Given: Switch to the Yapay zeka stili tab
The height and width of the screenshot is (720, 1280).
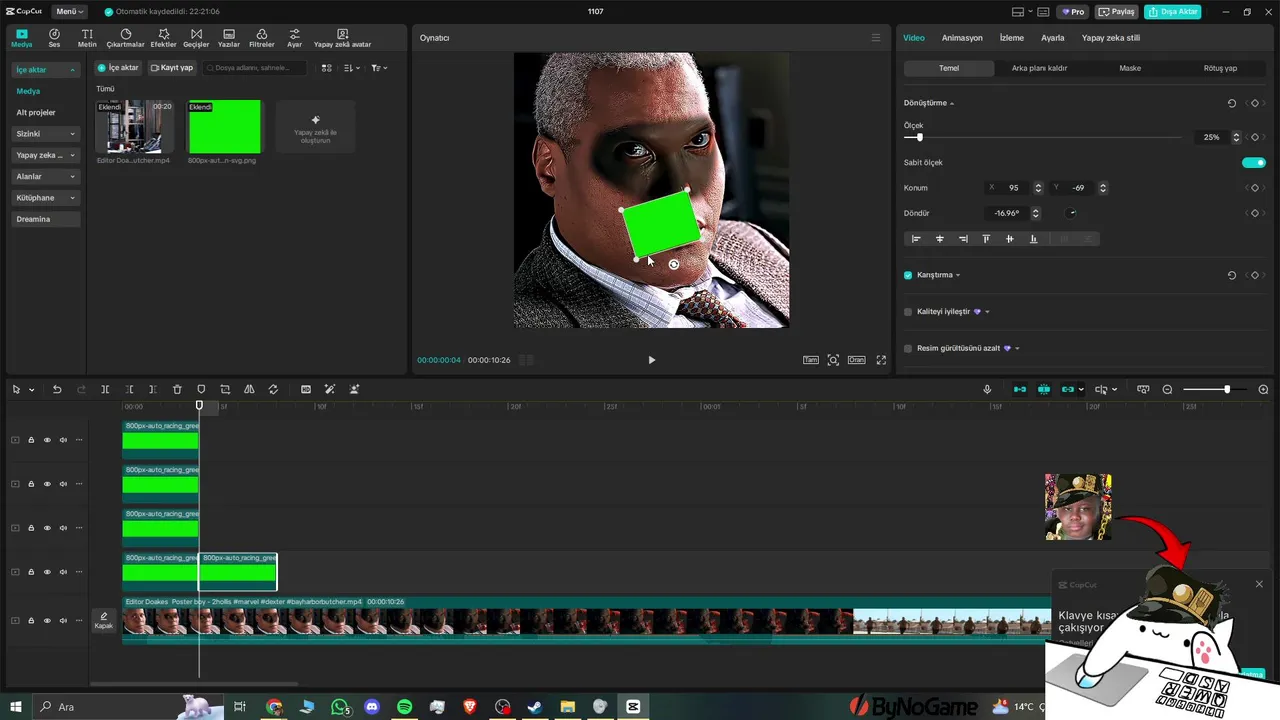Looking at the screenshot, I should point(1111,38).
